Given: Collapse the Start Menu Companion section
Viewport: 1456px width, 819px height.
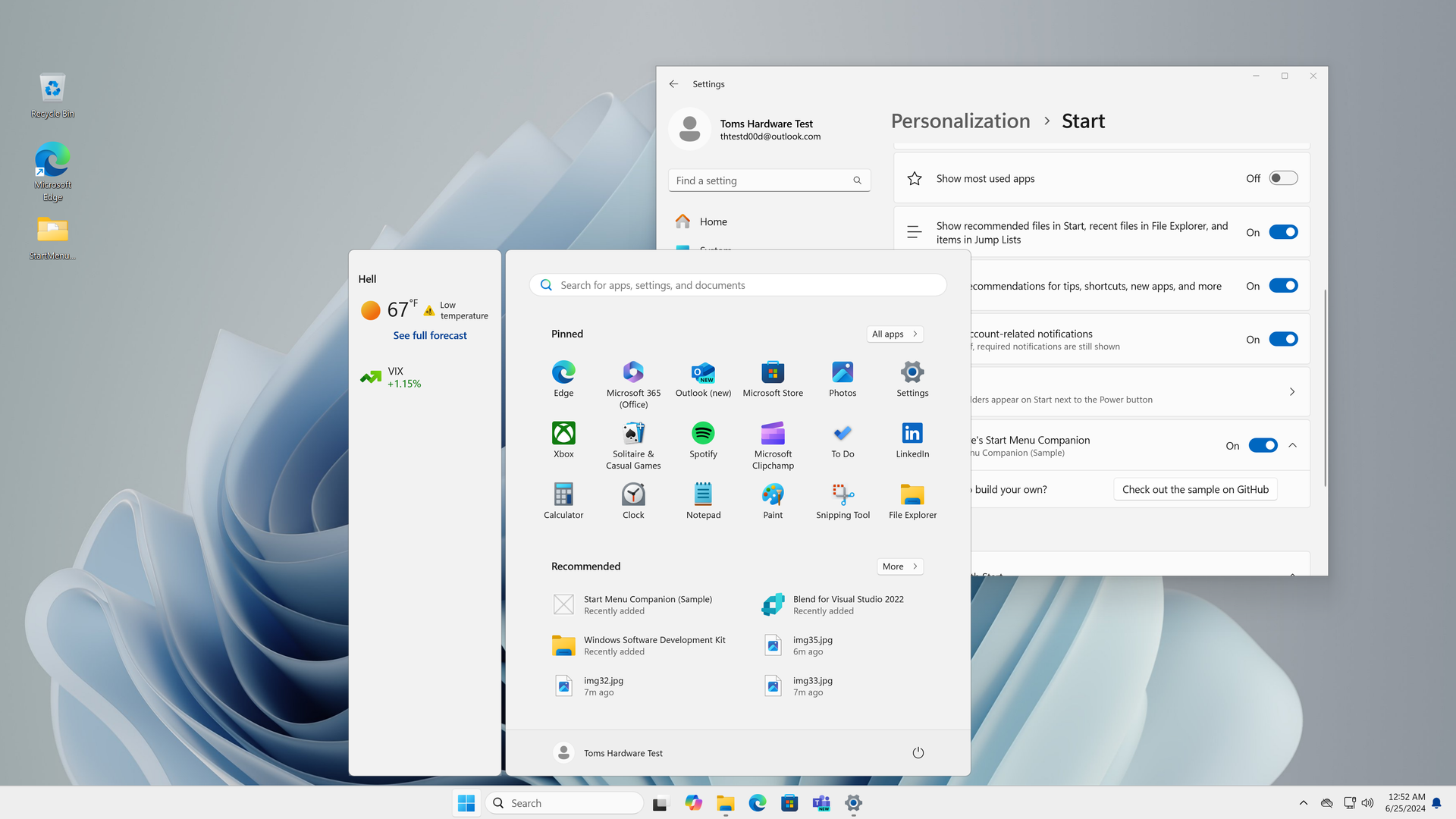Looking at the screenshot, I should click(x=1292, y=445).
